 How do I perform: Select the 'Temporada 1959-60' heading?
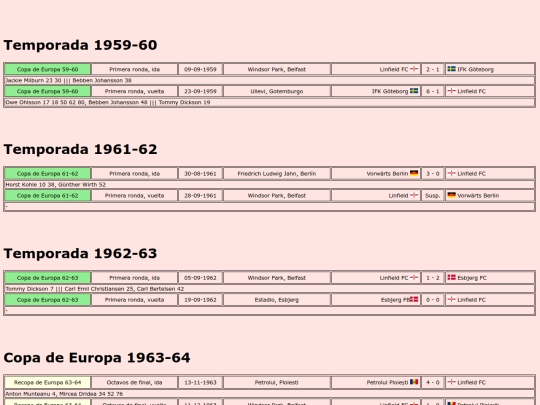80,45
